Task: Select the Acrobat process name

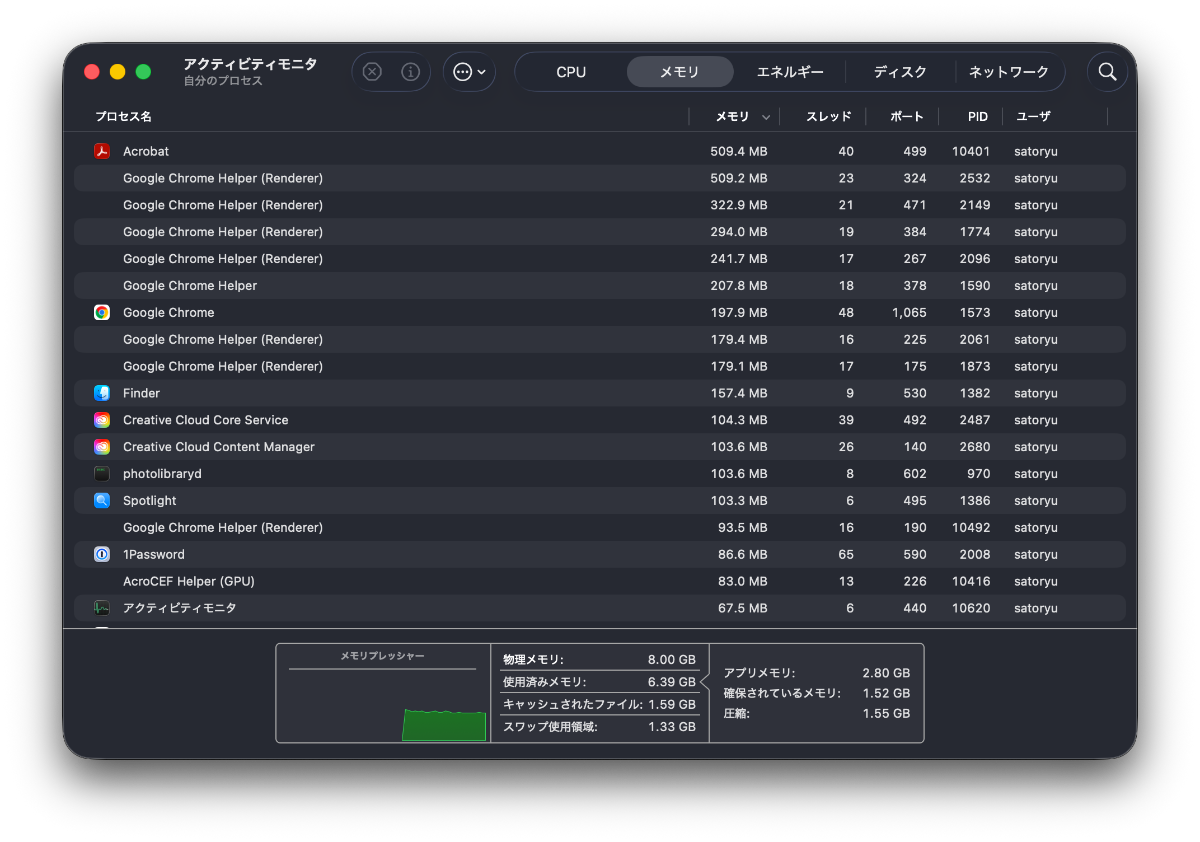Action: point(146,151)
